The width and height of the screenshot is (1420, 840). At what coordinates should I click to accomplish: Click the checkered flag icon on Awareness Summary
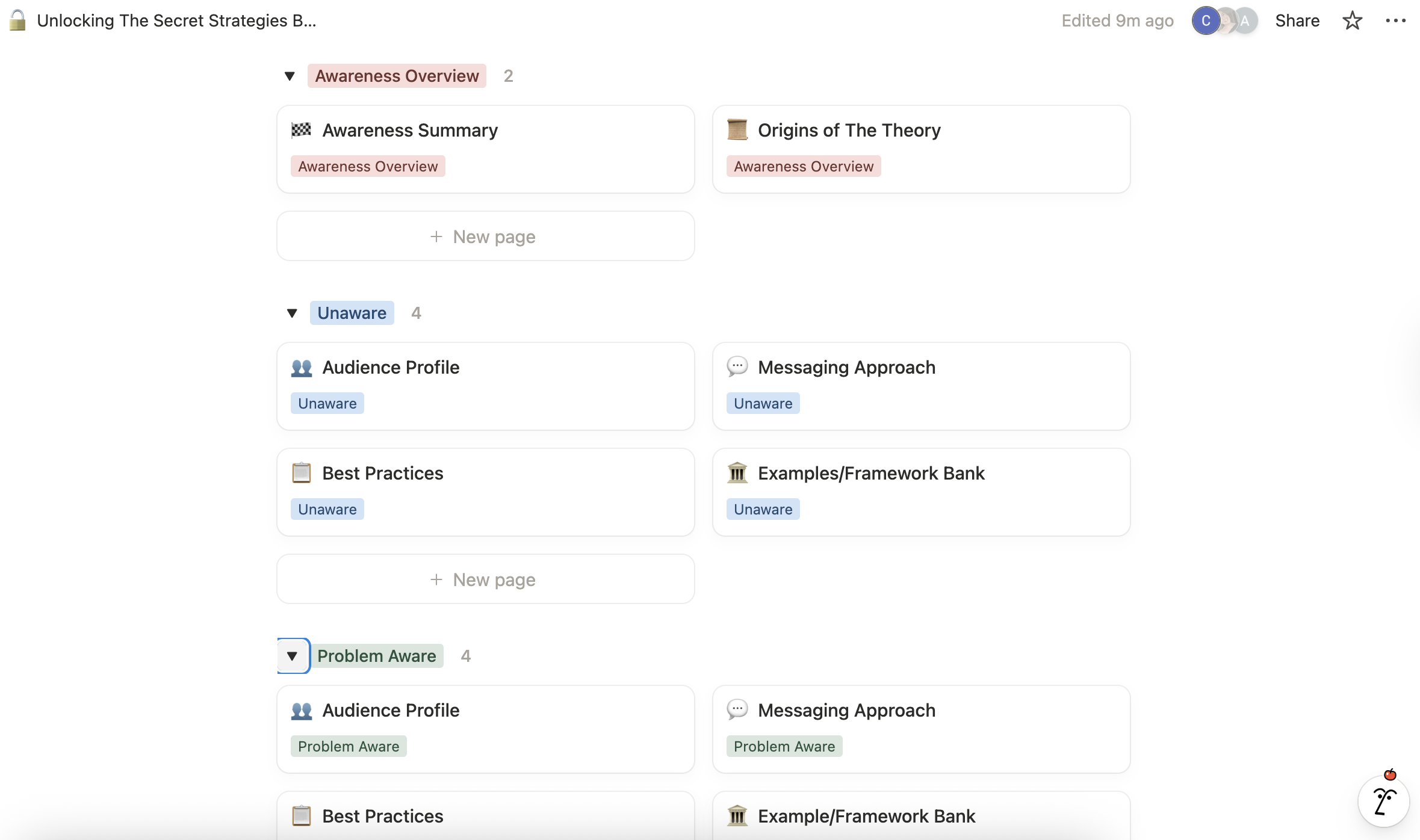(x=301, y=130)
